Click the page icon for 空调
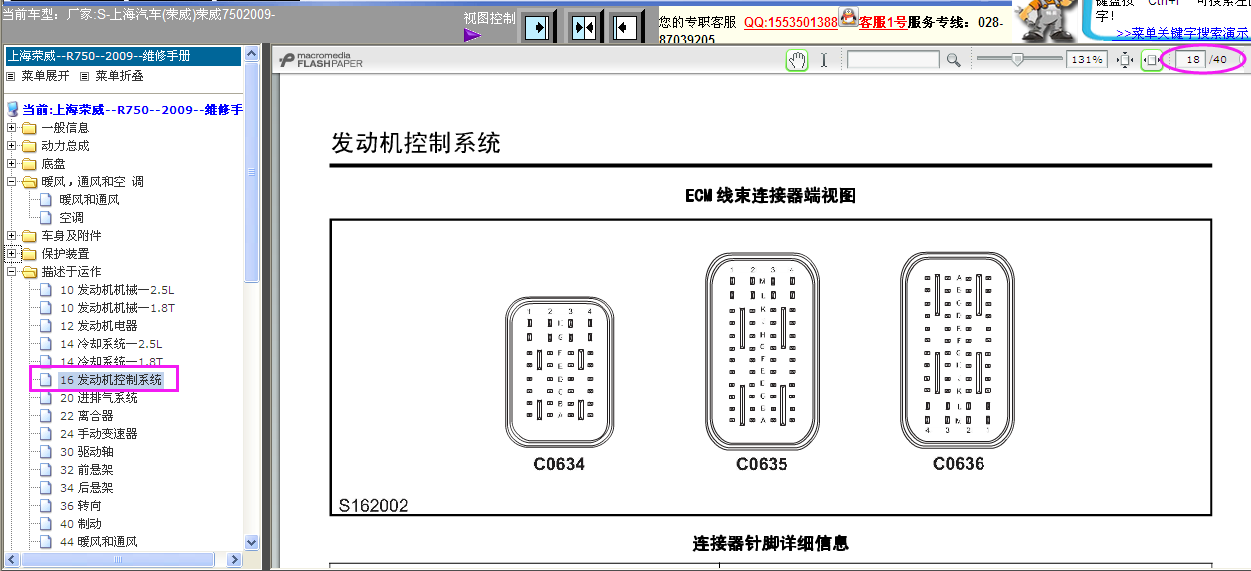 click(x=45, y=218)
